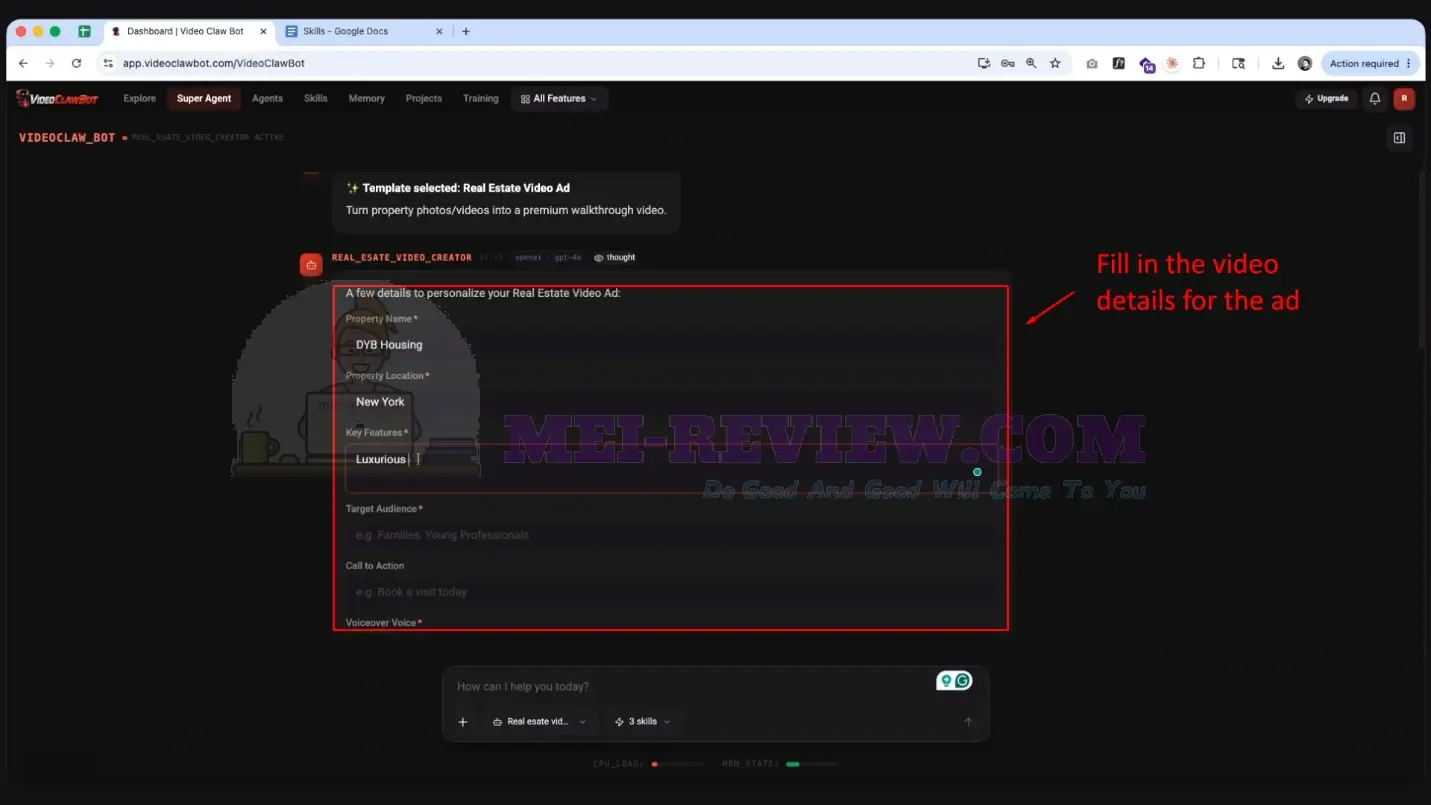Open the browser three-dot menu
Viewport: 1431px width, 805px height.
[1409, 63]
